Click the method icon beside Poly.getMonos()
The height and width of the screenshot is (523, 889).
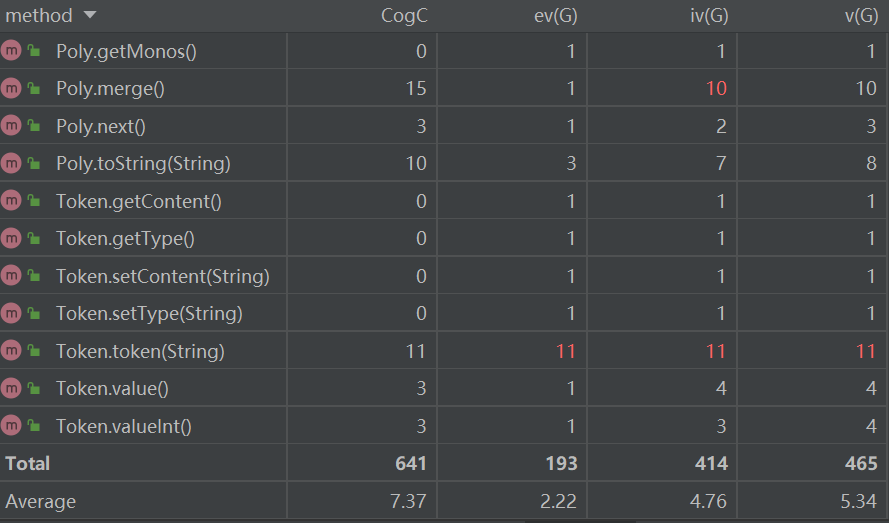[x=12, y=51]
